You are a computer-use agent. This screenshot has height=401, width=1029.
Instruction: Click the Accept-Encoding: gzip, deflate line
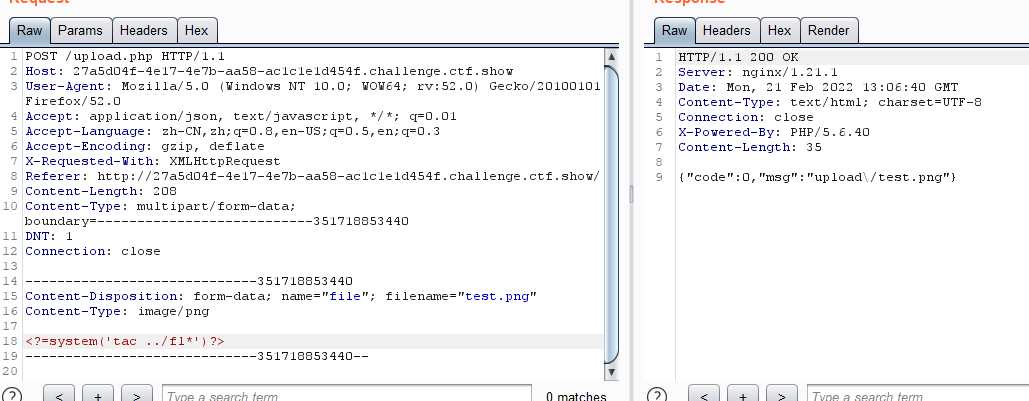pyautogui.click(x=144, y=146)
